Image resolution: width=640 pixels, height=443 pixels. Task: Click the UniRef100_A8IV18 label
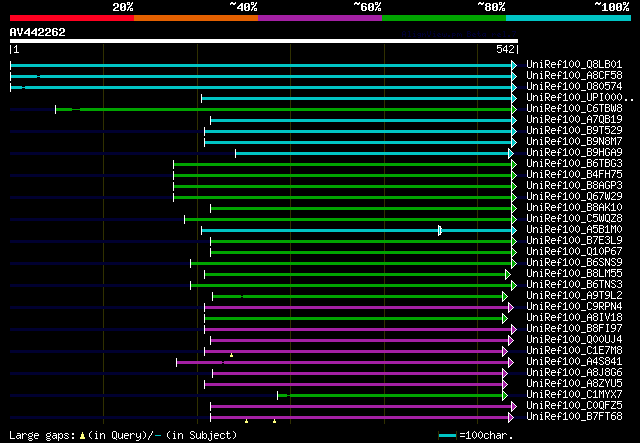coord(574,318)
